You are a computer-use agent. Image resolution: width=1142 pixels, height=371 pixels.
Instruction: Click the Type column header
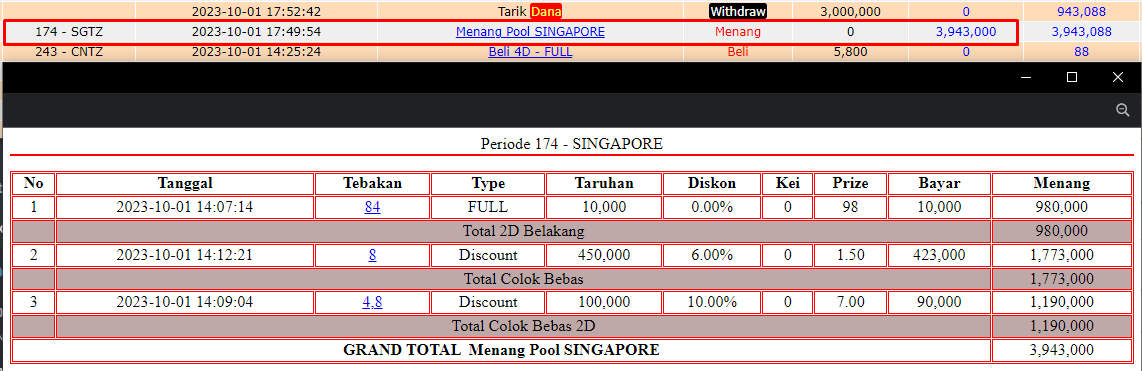point(488,184)
